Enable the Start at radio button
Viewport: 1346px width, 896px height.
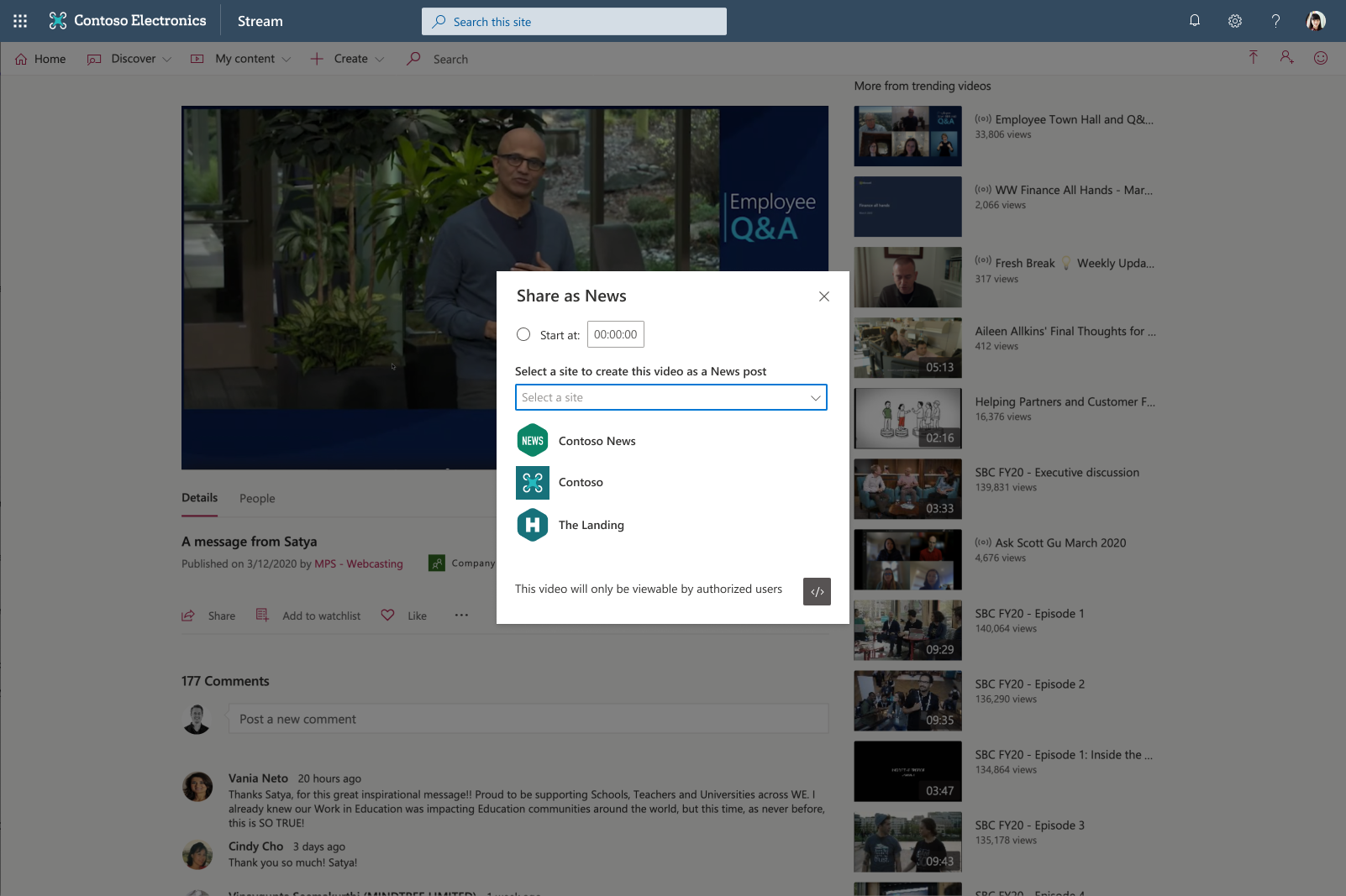click(x=523, y=334)
